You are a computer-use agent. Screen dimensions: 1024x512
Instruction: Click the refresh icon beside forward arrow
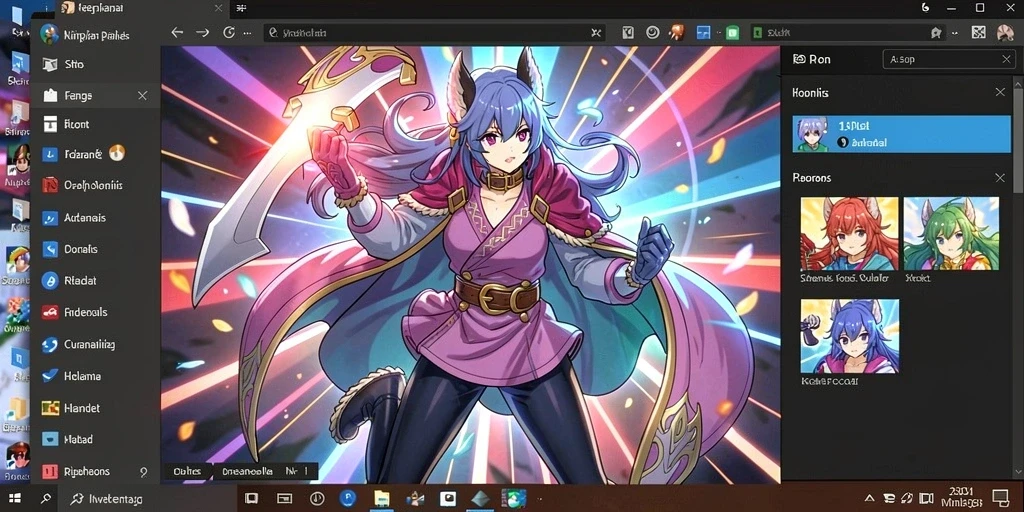[229, 32]
